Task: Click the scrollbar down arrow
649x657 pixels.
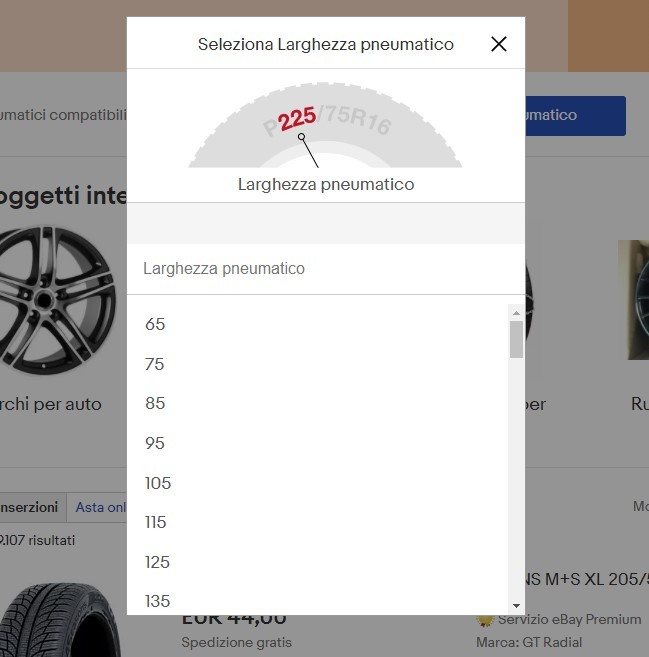Action: click(x=516, y=606)
